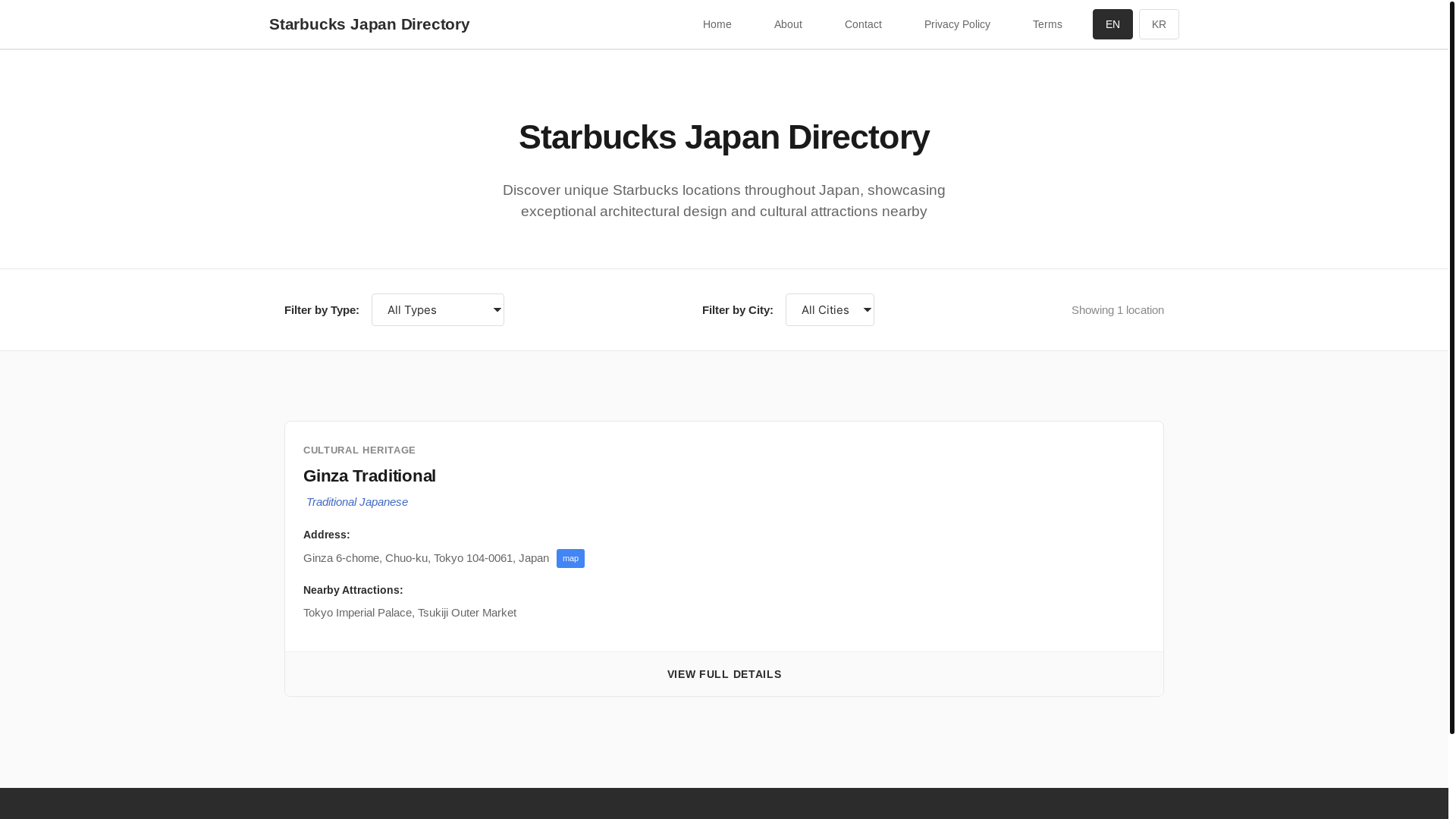
Task: Click the Filter by City label
Action: (x=738, y=309)
